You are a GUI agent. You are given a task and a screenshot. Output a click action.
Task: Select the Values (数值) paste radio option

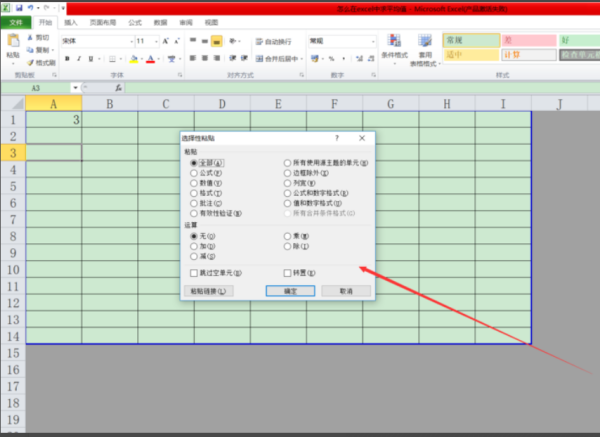194,183
